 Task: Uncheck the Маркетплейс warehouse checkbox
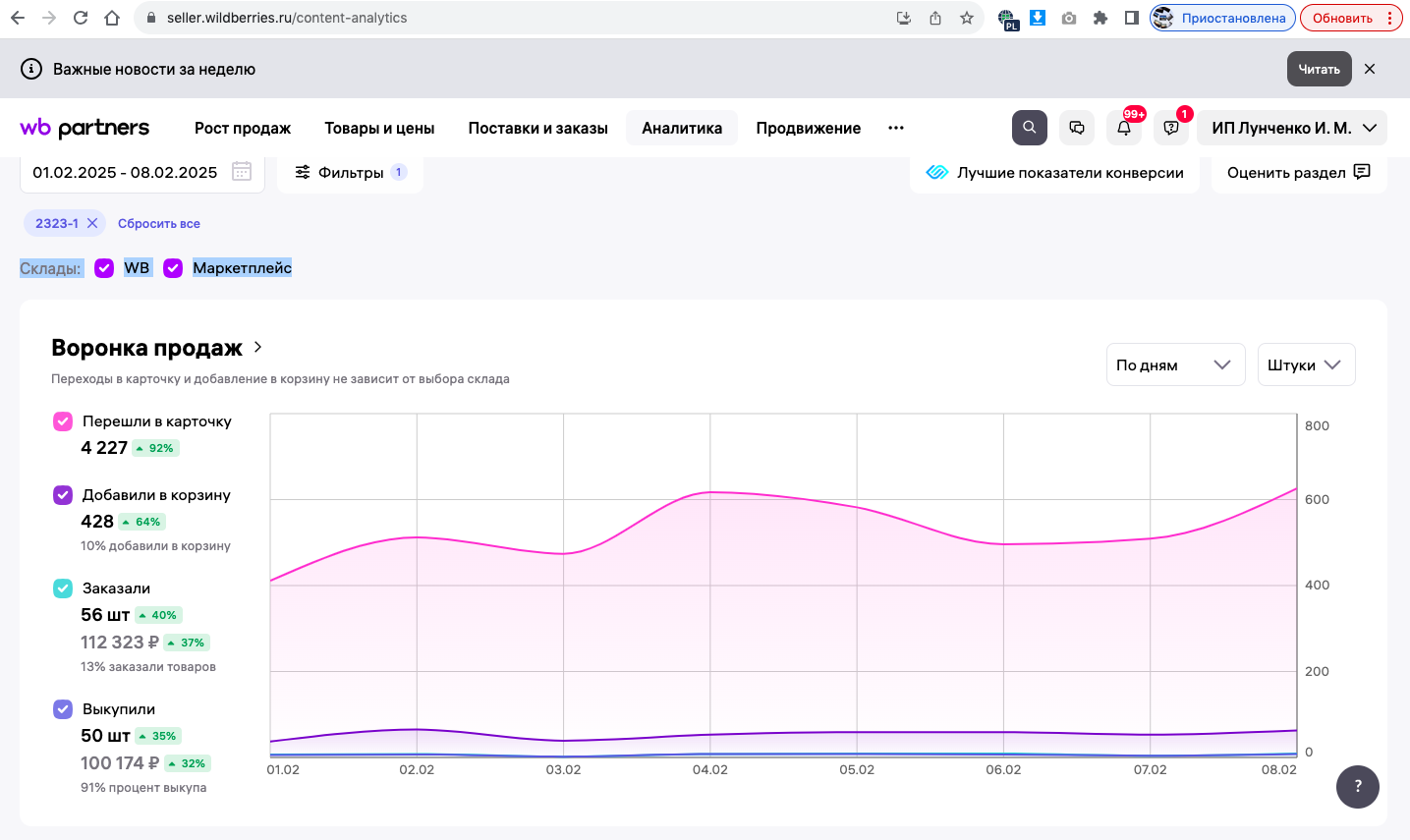tap(173, 268)
